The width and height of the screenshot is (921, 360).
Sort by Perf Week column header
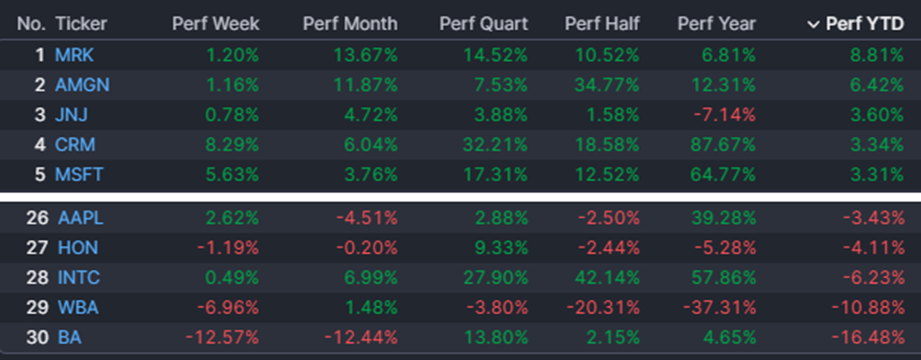[x=215, y=24]
